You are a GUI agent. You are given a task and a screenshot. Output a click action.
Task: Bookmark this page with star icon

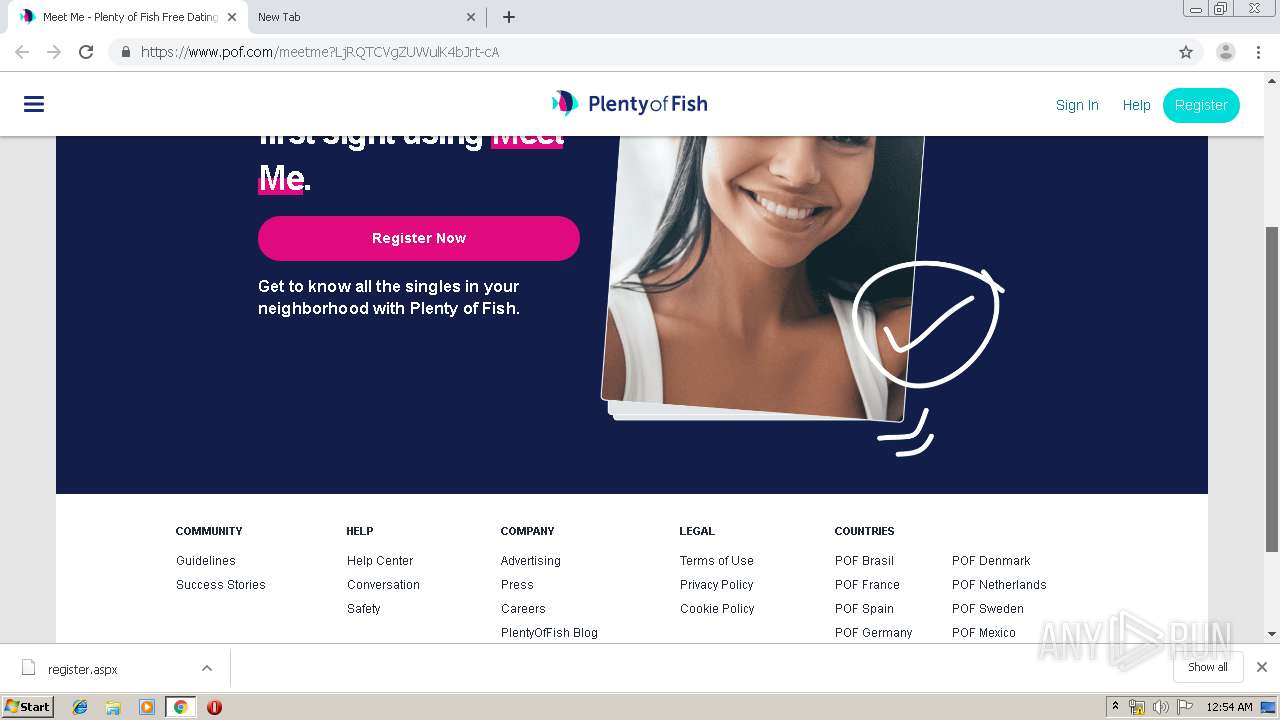pyautogui.click(x=1186, y=52)
